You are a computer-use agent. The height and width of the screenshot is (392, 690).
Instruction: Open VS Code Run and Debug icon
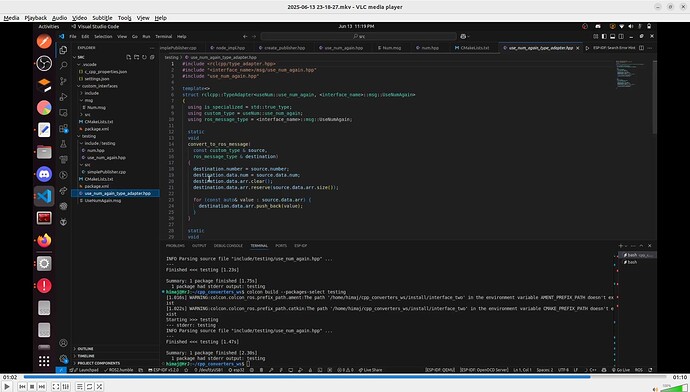pos(63,97)
